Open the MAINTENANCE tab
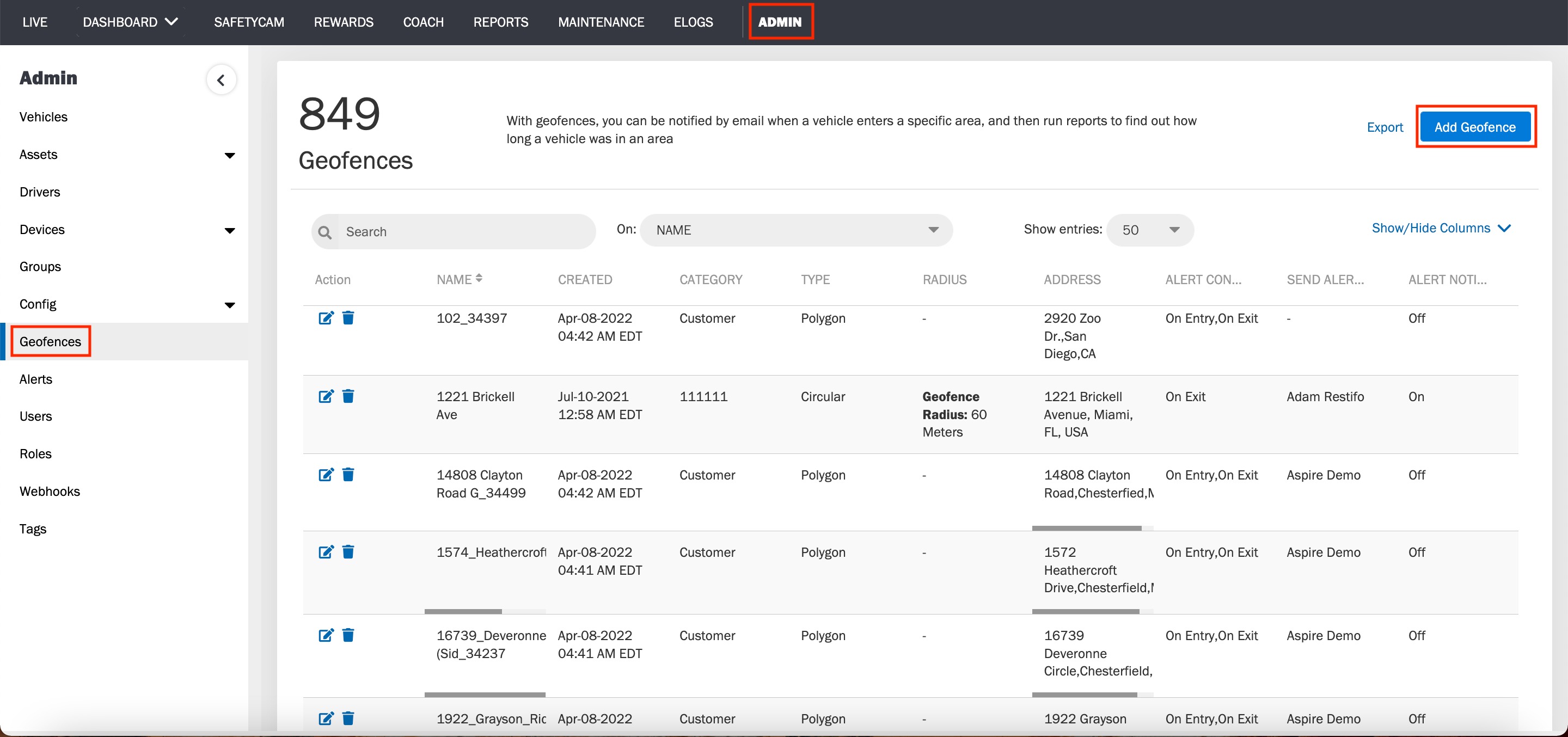 (601, 22)
